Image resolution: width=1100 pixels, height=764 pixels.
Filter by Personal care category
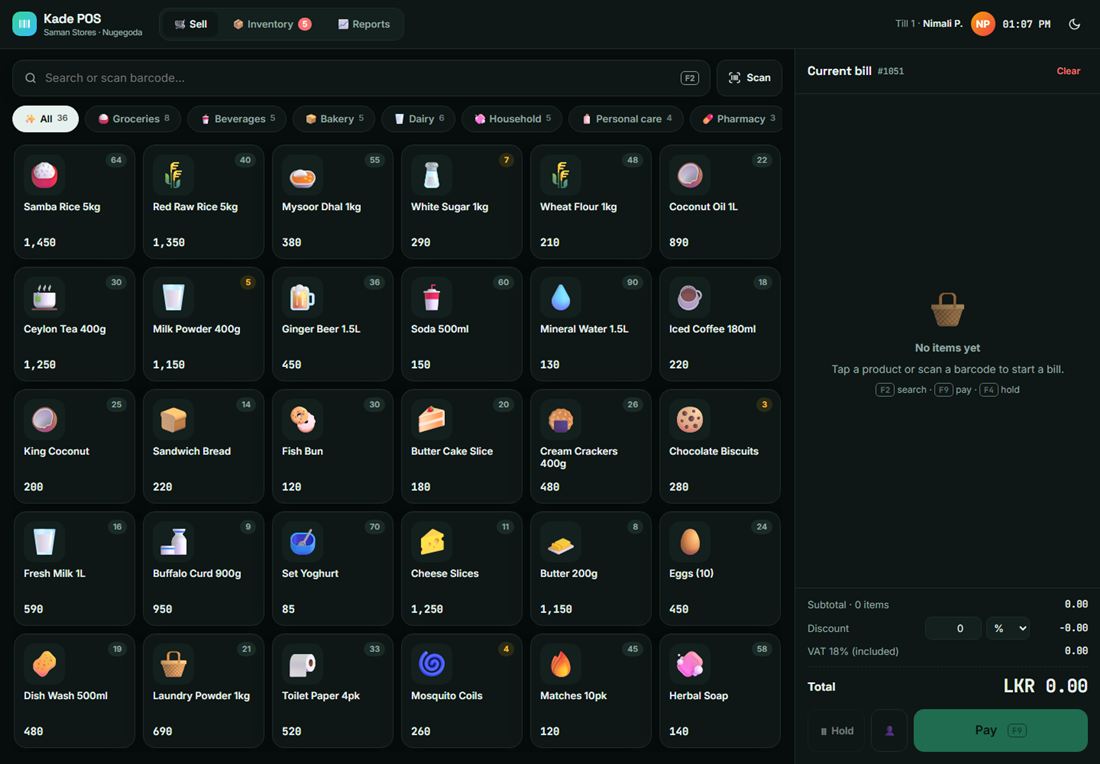click(x=626, y=119)
